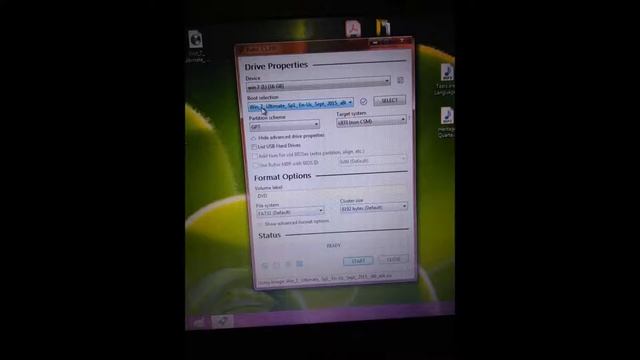Open the disc image desktop icon at top left
The width and height of the screenshot is (640, 360).
coord(196,40)
